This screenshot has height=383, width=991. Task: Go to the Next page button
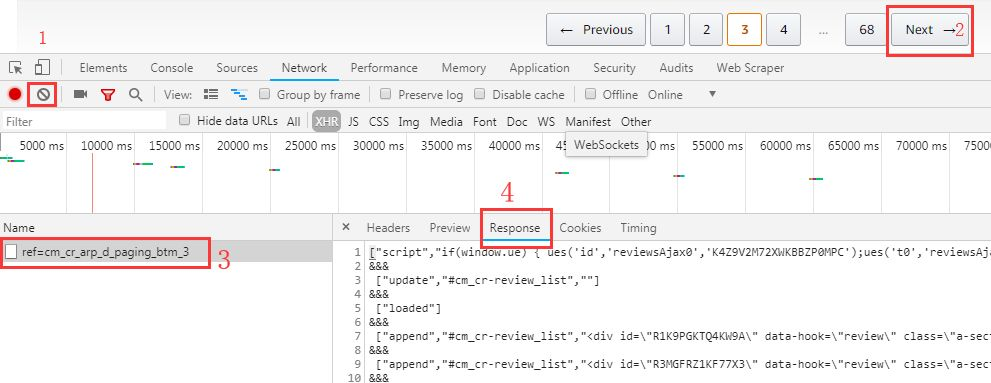point(928,30)
